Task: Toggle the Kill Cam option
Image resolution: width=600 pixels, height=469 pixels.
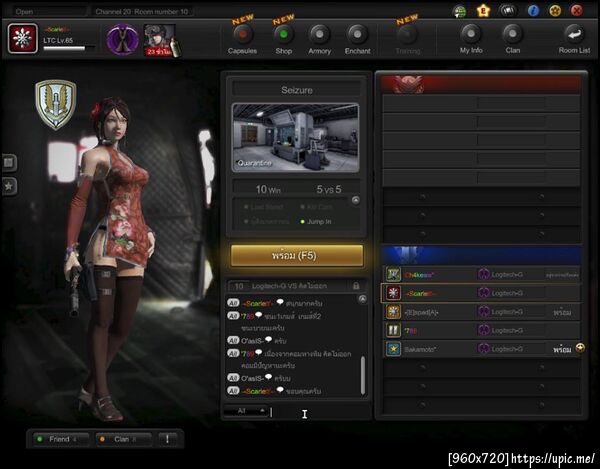Action: (317, 207)
